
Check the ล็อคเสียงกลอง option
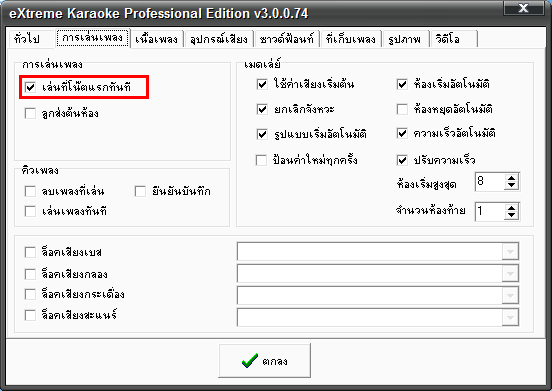click(x=30, y=274)
